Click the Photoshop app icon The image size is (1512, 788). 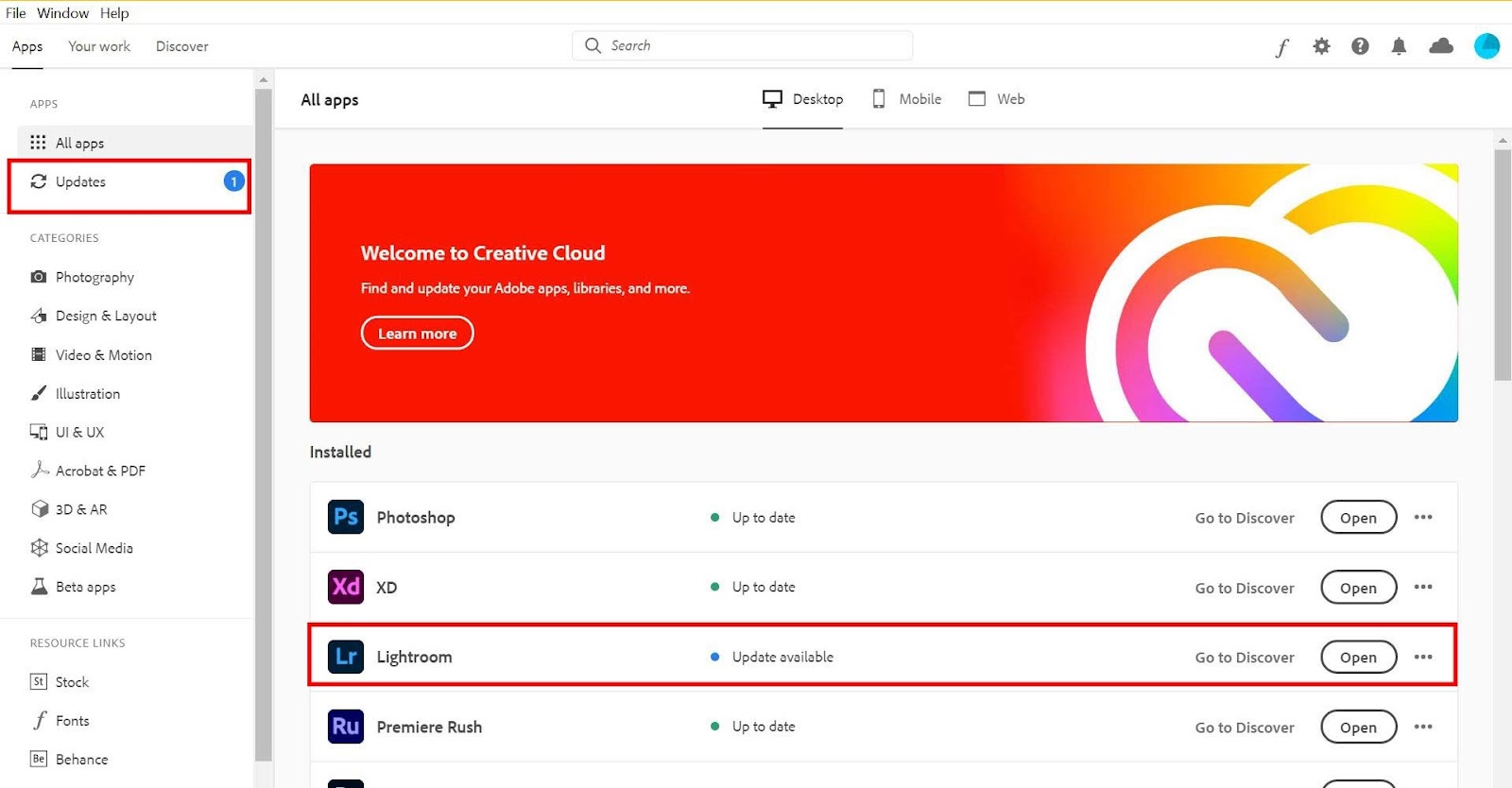[346, 517]
